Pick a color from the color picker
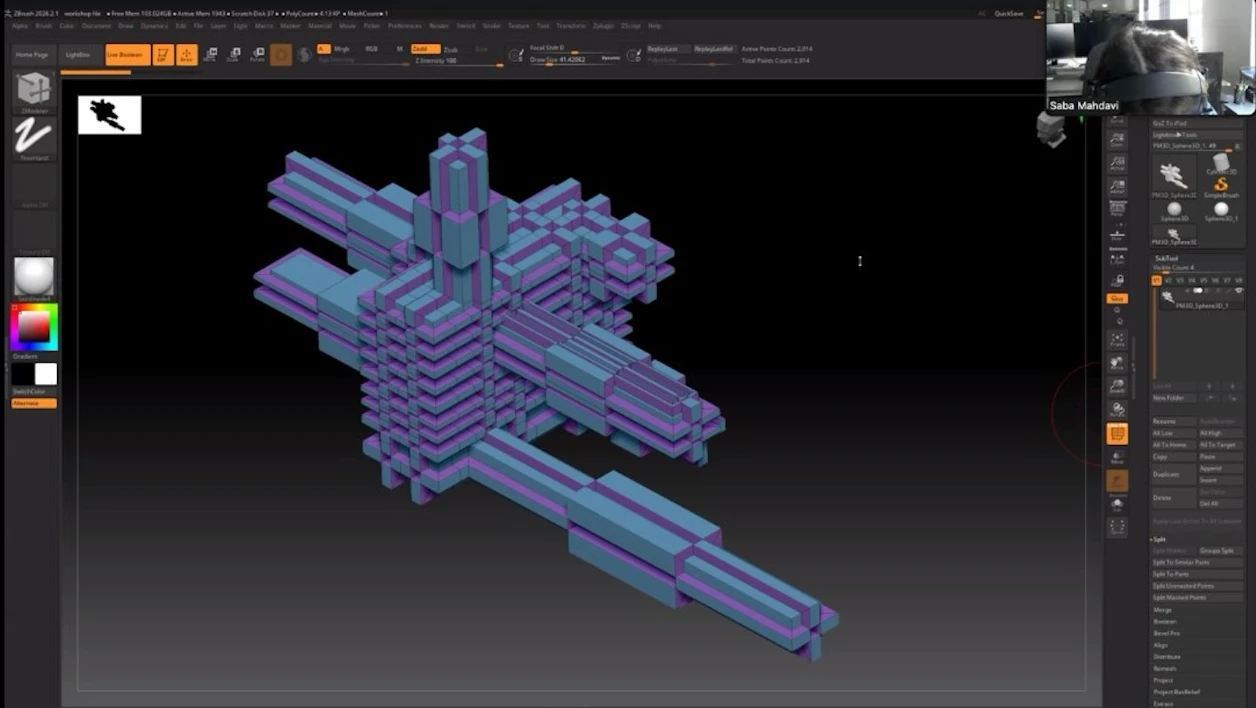Viewport: 1256px width, 708px height. click(34, 327)
